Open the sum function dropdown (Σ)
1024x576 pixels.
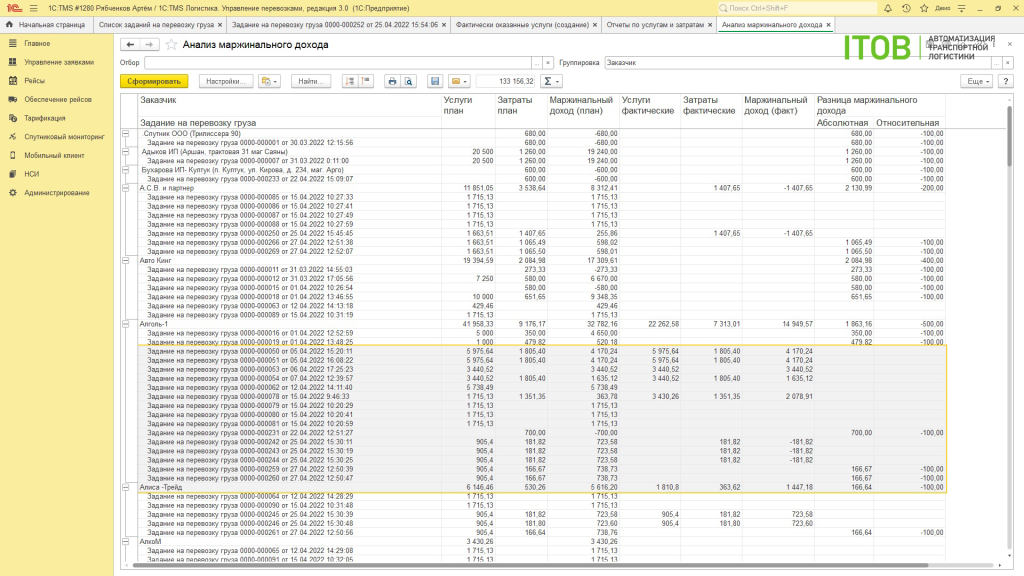552,81
